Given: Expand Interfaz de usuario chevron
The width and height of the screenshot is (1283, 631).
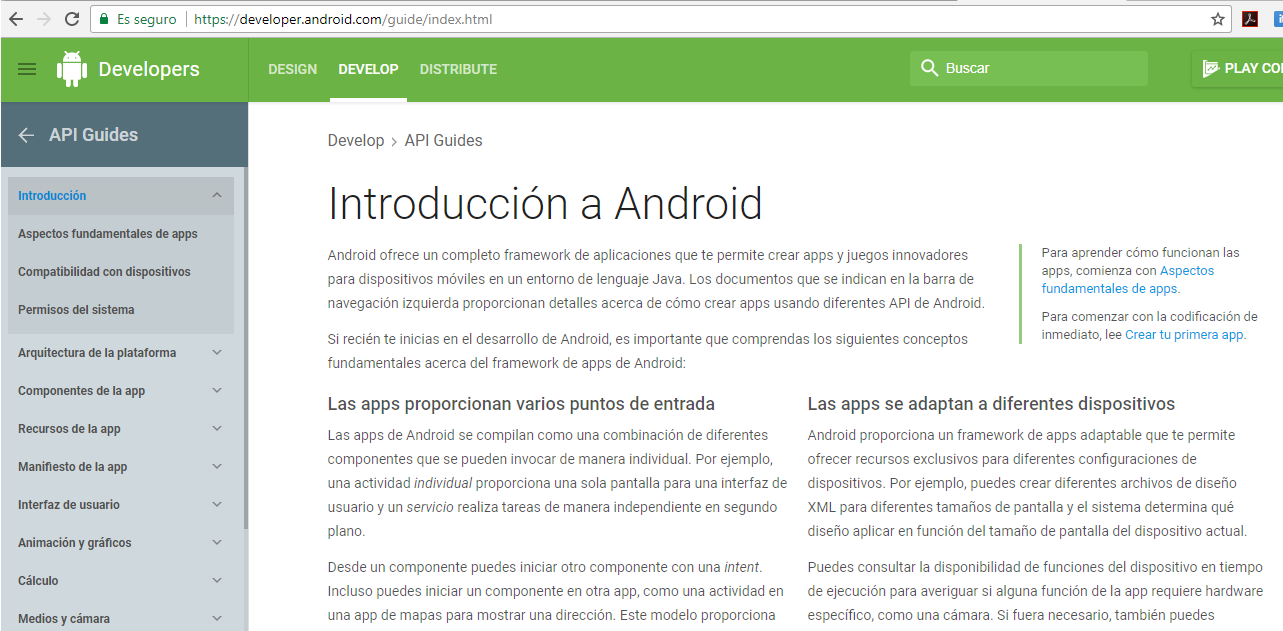Looking at the screenshot, I should pos(217,504).
